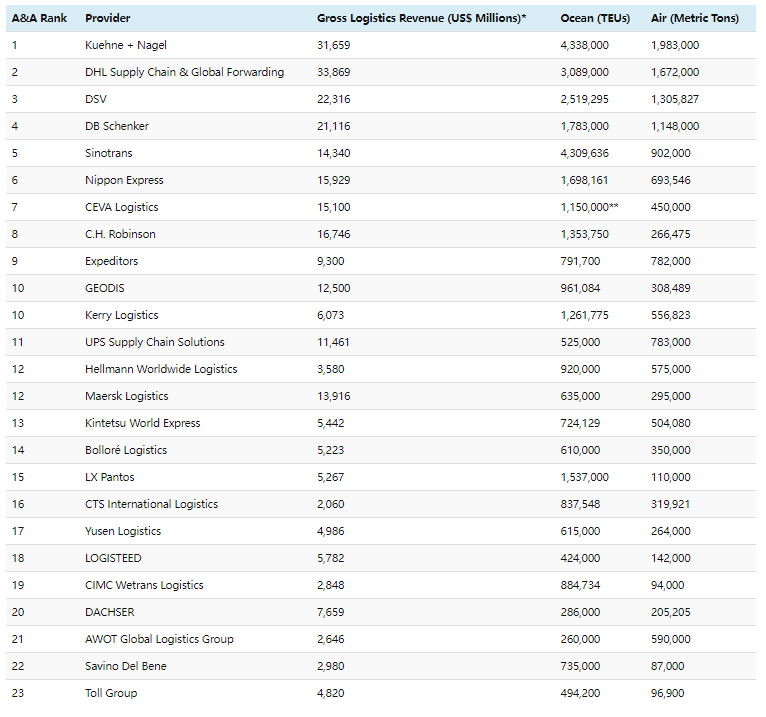The height and width of the screenshot is (717, 766).
Task: Click UPS Supply Chain Solutions
Action: (x=155, y=343)
